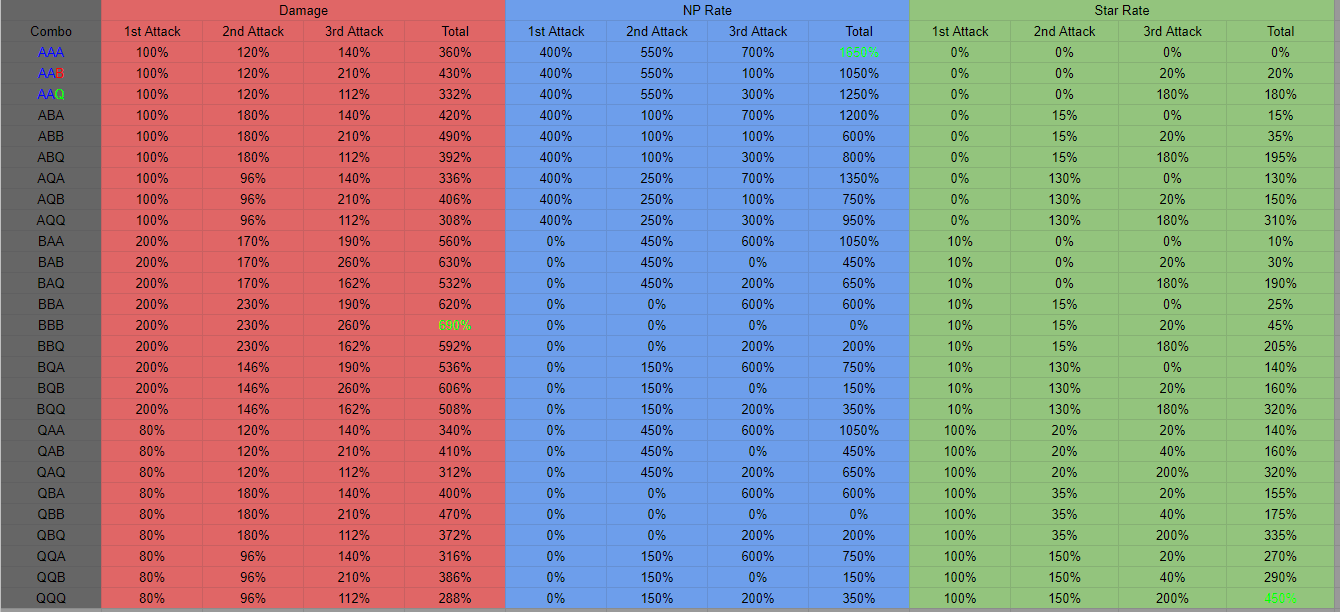This screenshot has width=1340, height=612.
Task: Select the AAQ combo label cell
Action: (51, 94)
